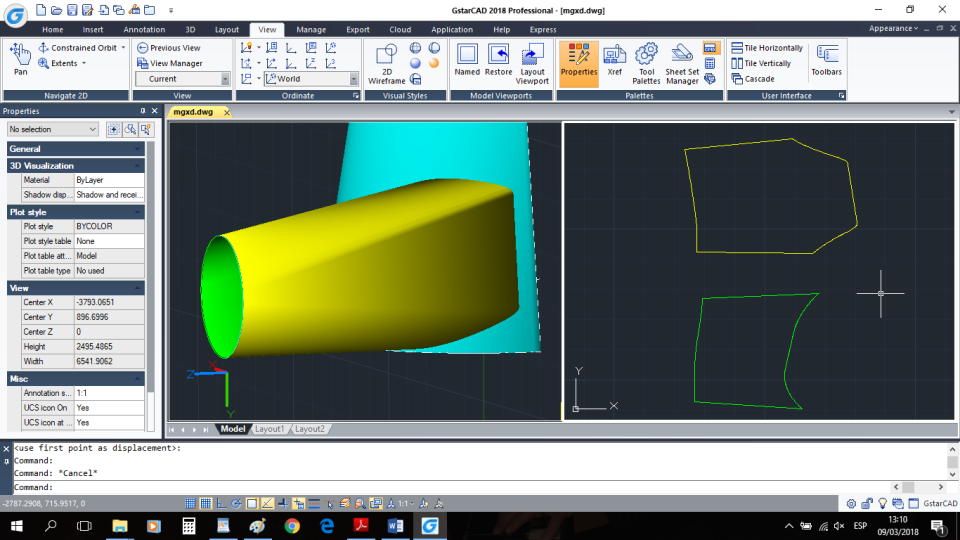Open the 'World' UCS dropdown
Viewport: 960px width, 540px height.
tap(353, 79)
